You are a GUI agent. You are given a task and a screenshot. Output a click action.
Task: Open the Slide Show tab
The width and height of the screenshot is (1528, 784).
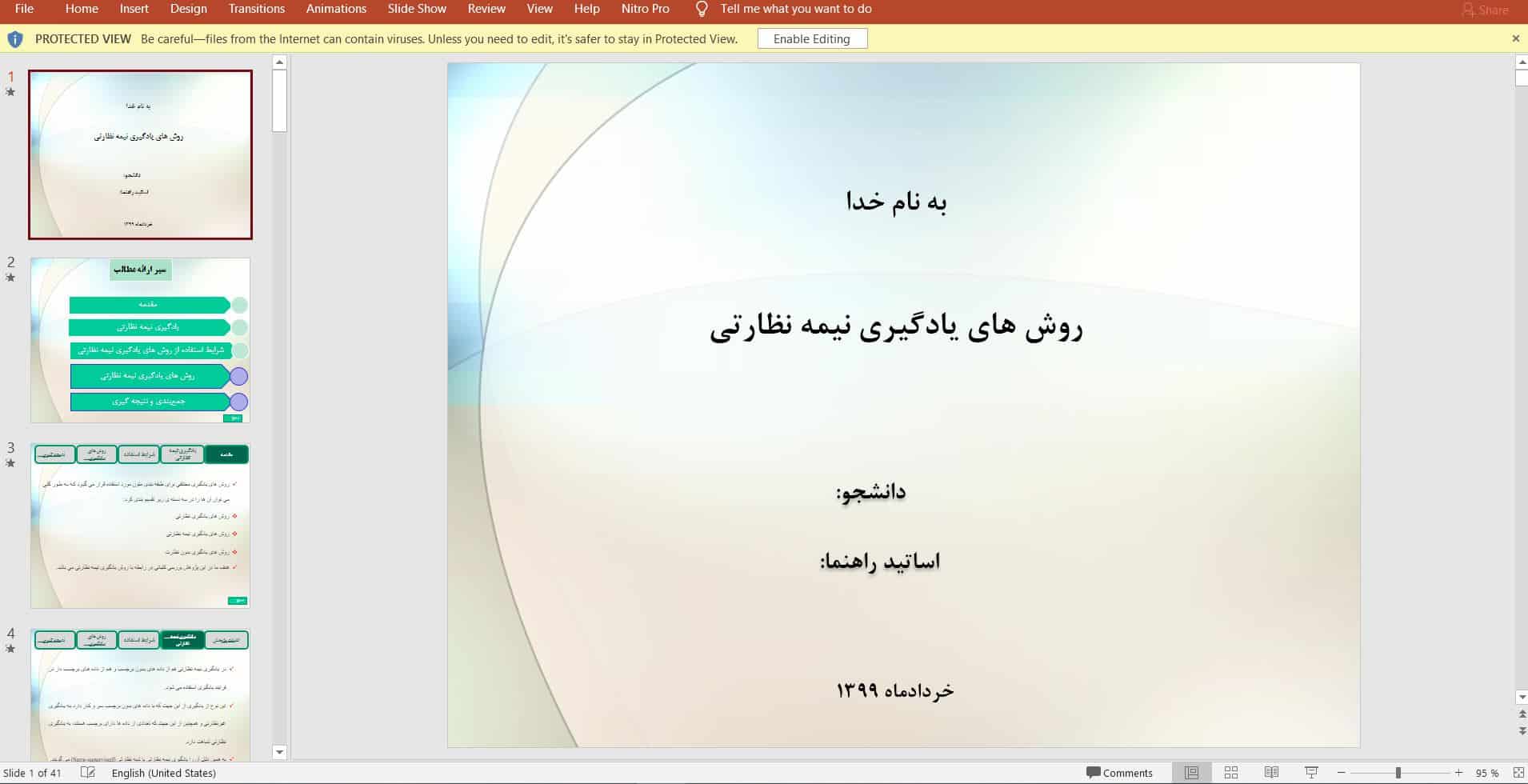coord(417,9)
